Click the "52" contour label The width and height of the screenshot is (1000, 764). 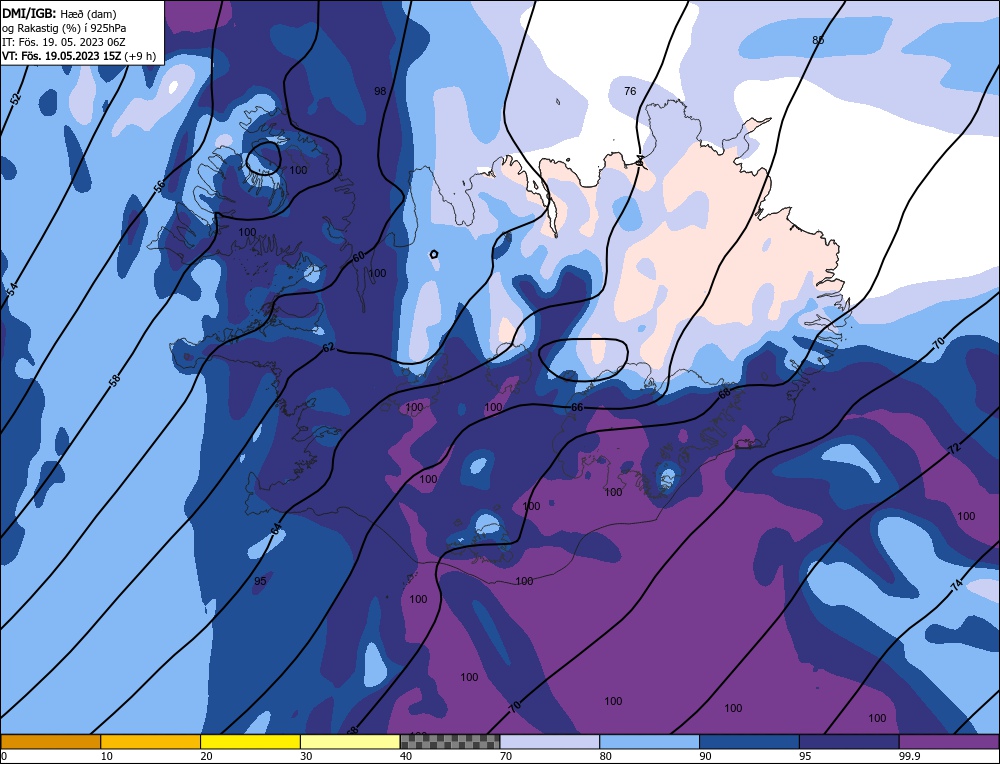tap(16, 98)
